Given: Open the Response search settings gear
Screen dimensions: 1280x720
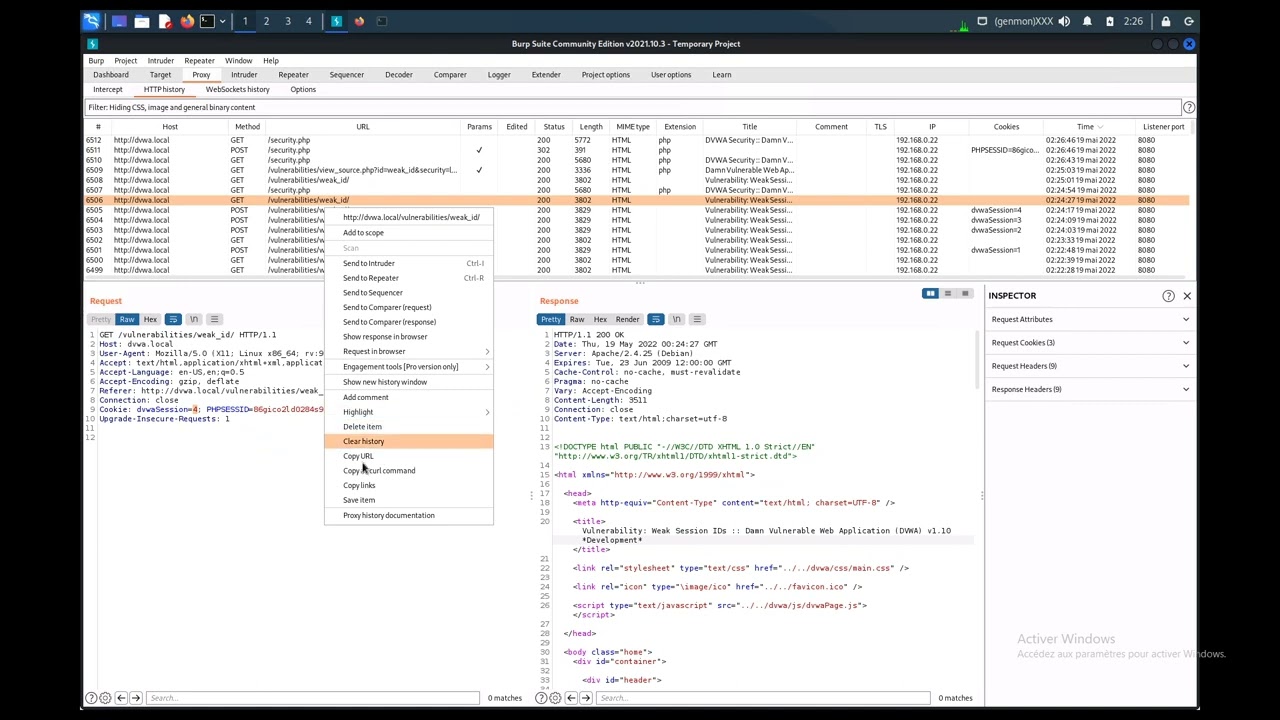Looking at the screenshot, I should 555,698.
